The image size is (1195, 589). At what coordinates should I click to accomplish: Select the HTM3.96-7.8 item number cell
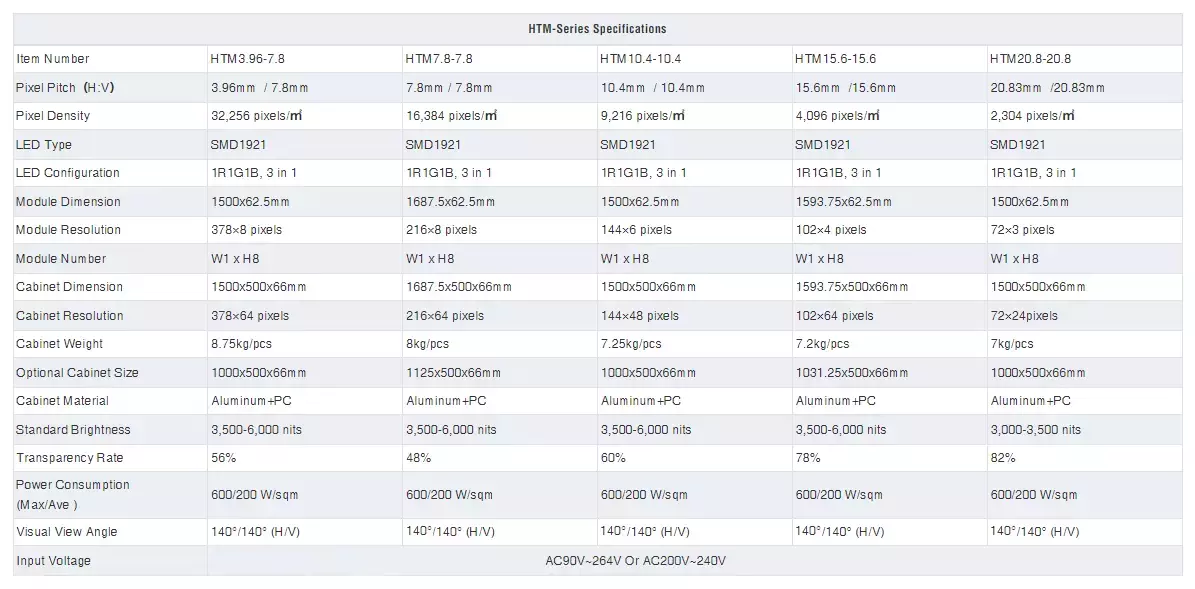tap(304, 59)
